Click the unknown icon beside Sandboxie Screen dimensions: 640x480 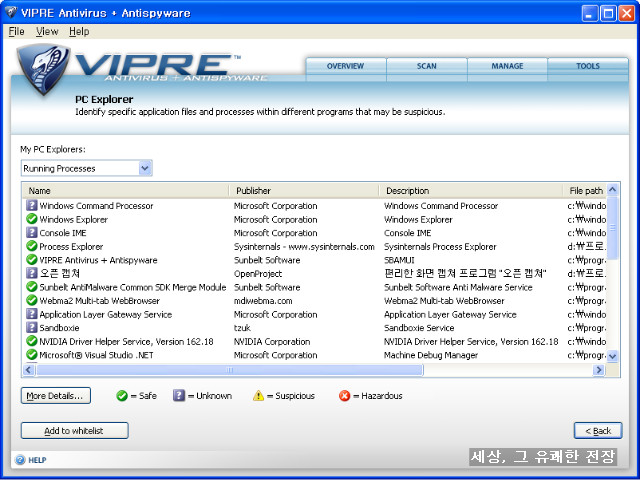(31, 327)
